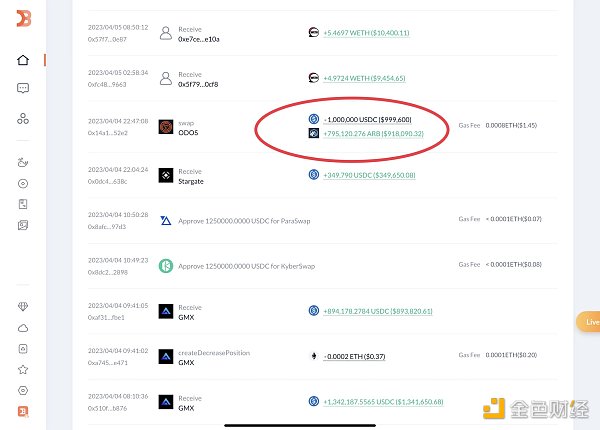Viewport: 600px width, 430px height.
Task: Click the orange Live button
Action: 588,322
